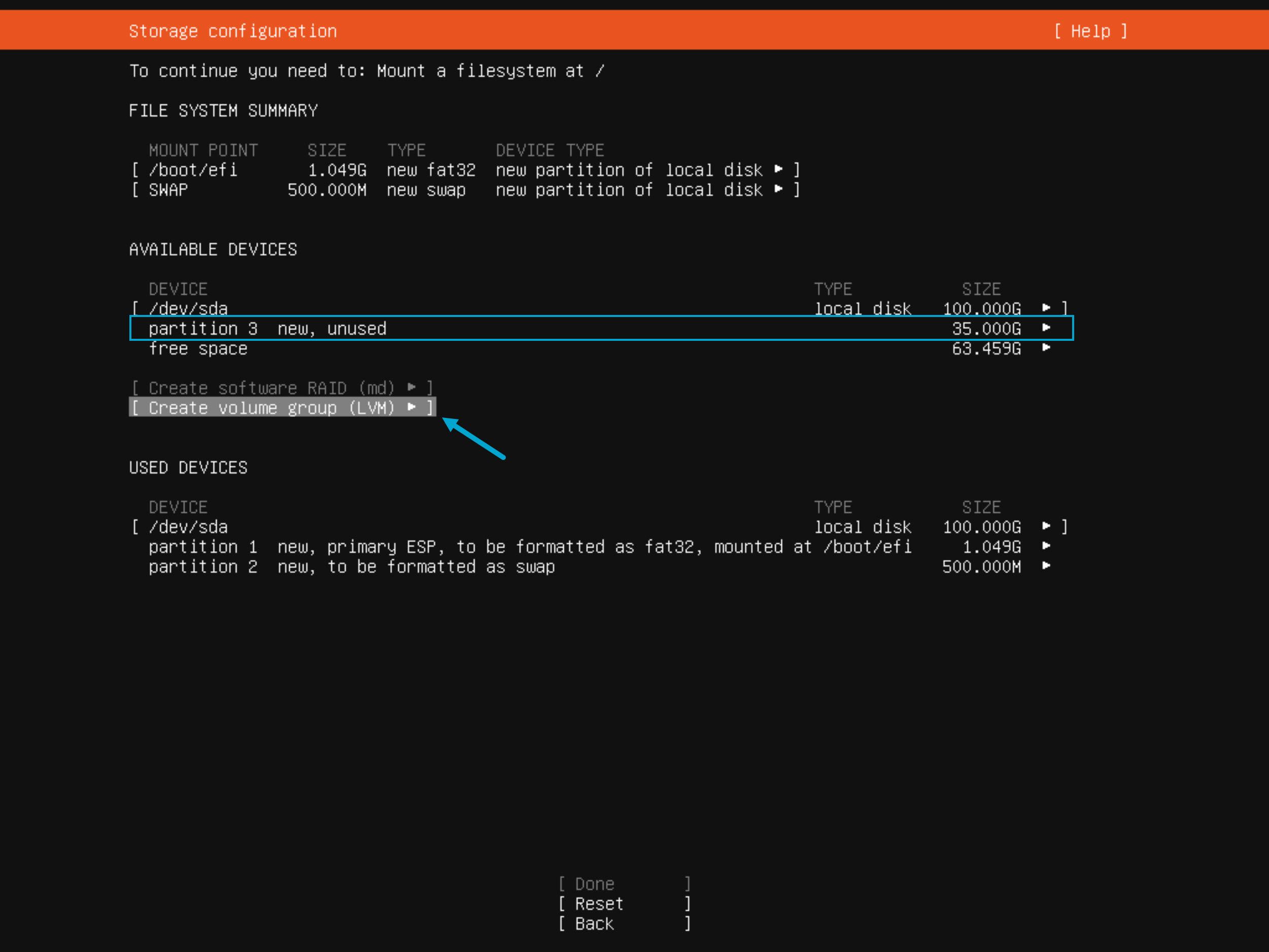
Task: Click arrow next to free space 63.459G
Action: coord(1046,348)
